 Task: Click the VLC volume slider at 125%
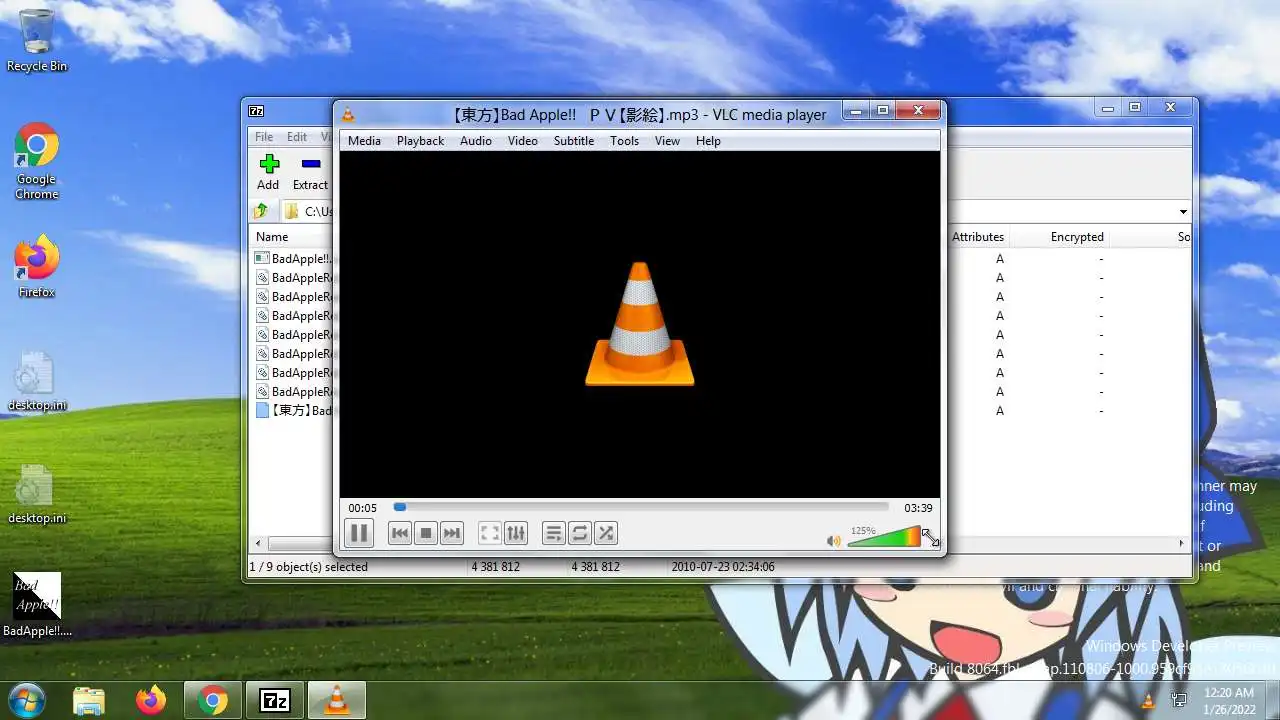pos(884,537)
